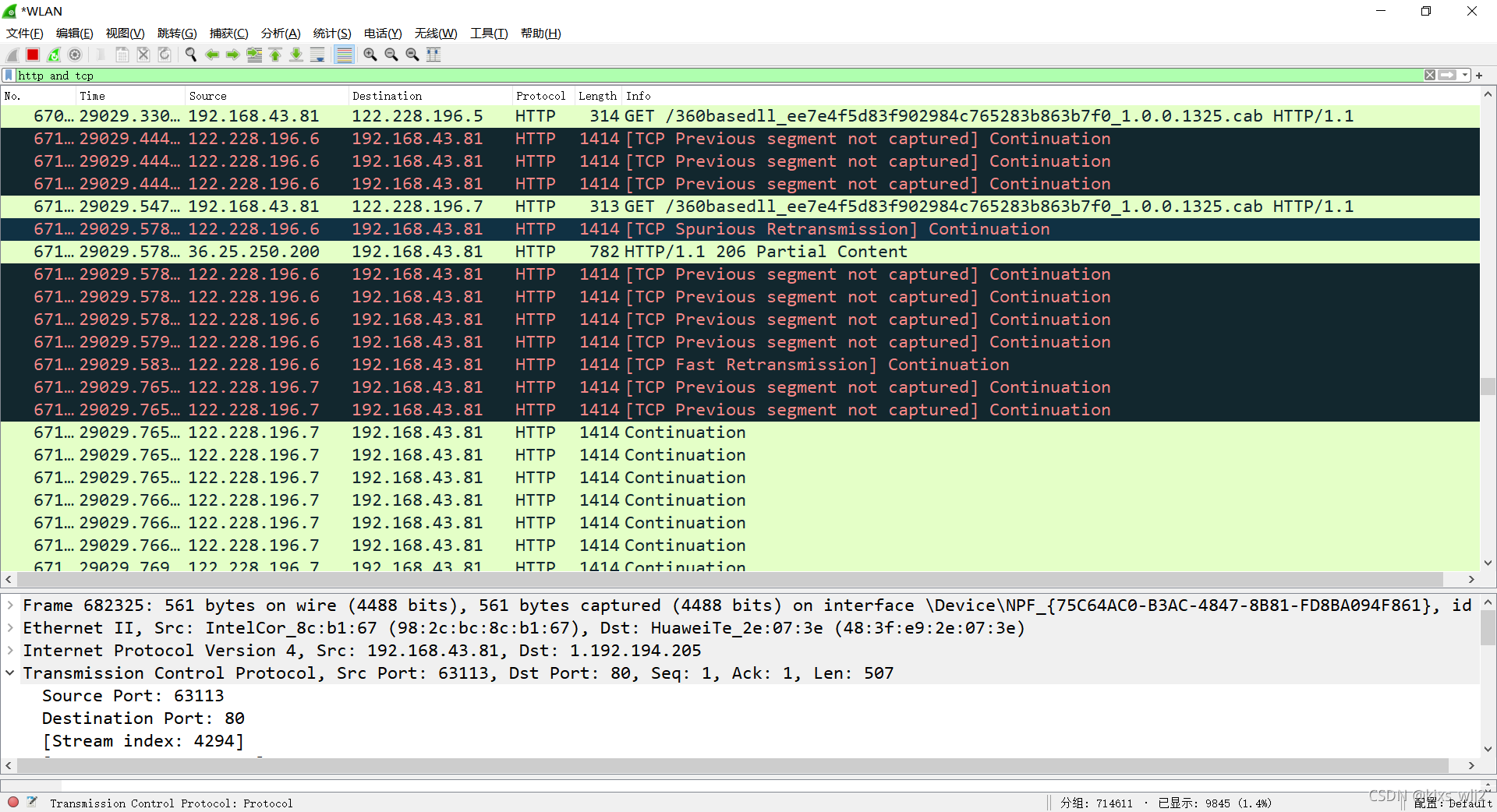Click the close capture file icon

143,55
